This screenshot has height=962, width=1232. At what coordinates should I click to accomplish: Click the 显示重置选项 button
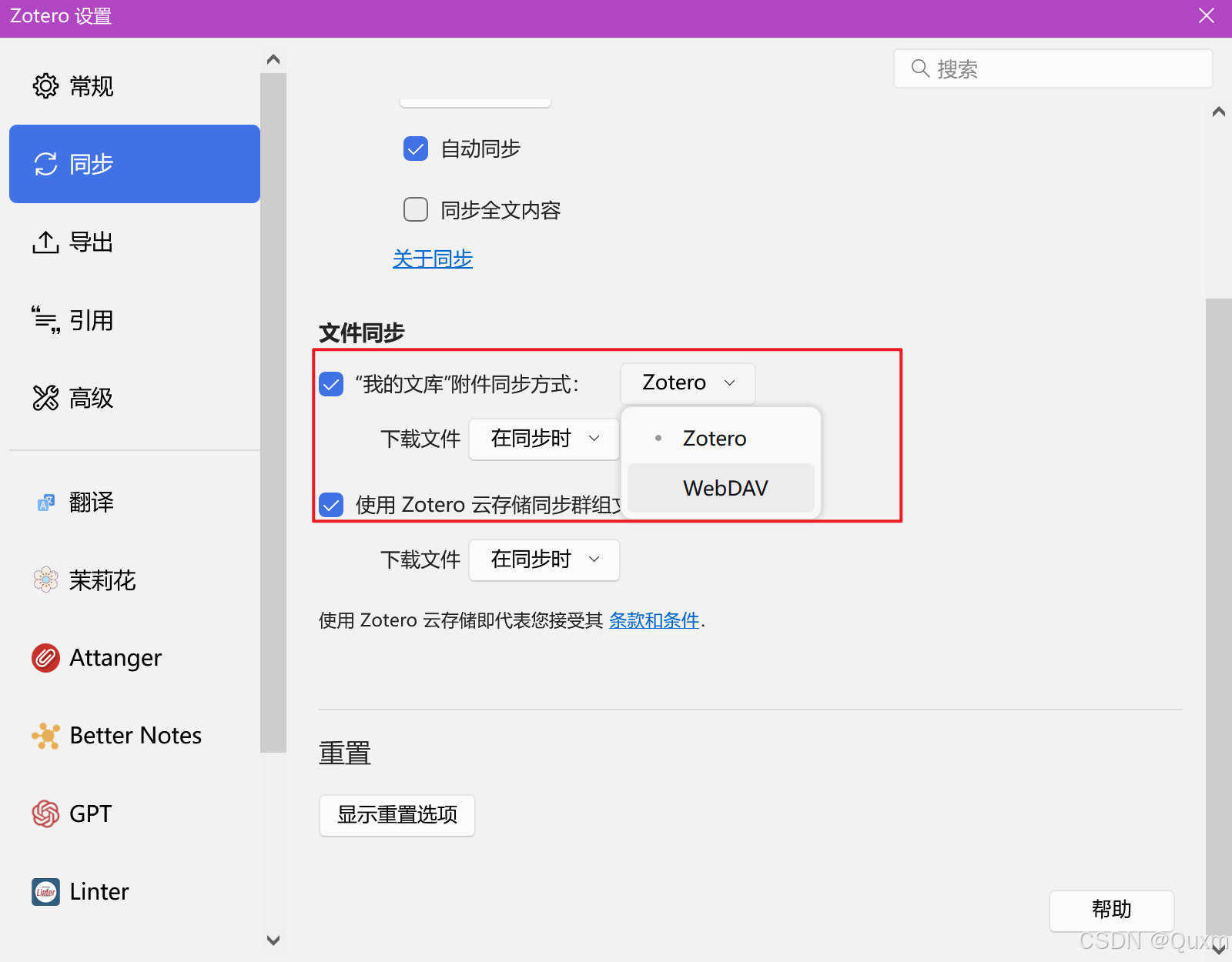tap(397, 815)
